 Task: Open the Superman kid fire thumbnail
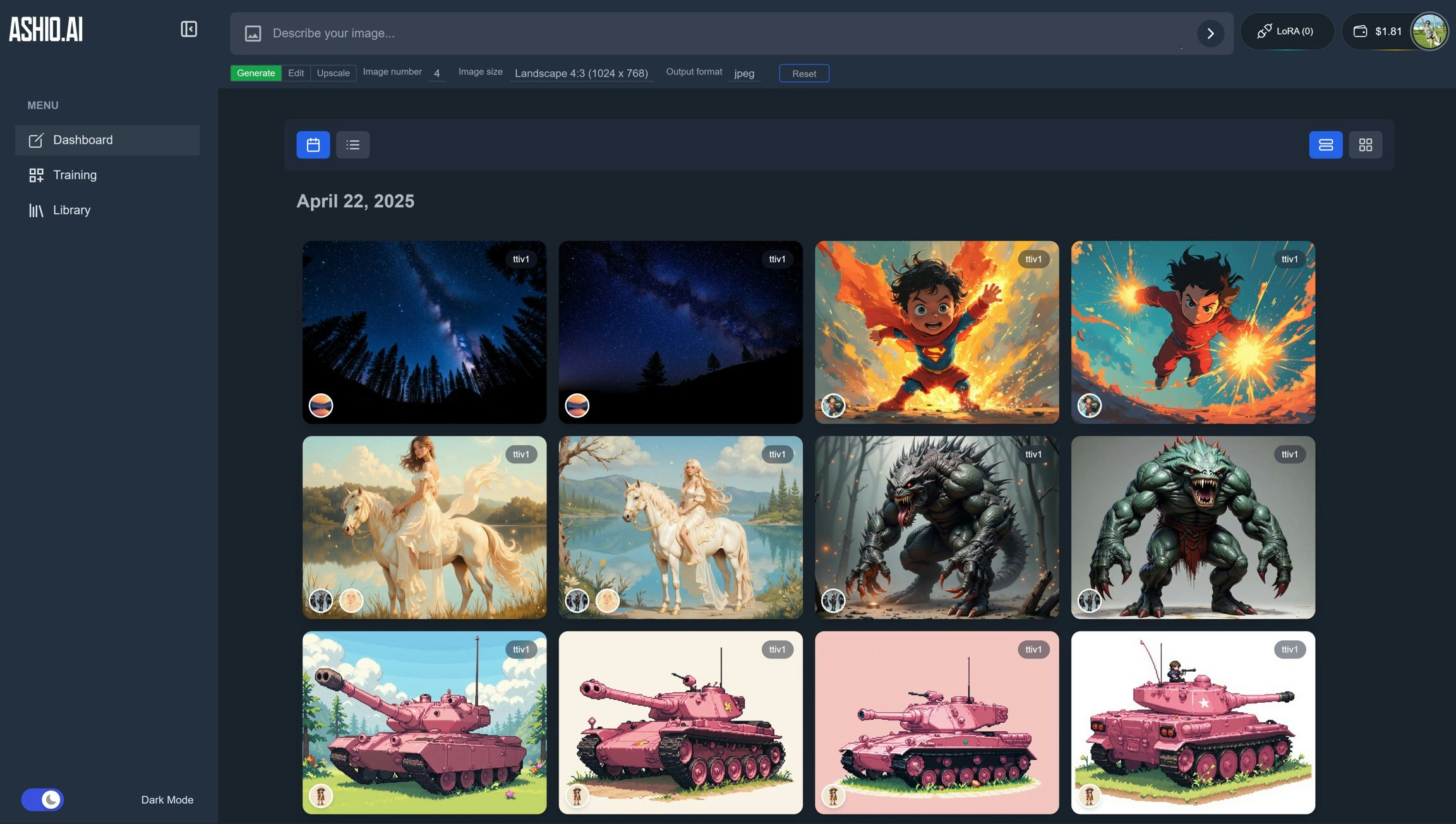pos(936,331)
